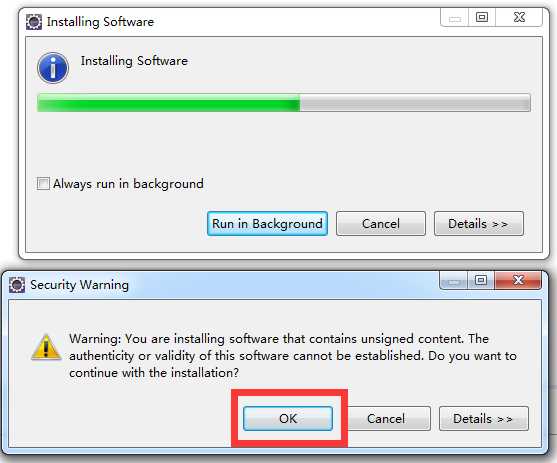
Task: Confirm the unsigned content warning with OK
Action: pos(288,419)
